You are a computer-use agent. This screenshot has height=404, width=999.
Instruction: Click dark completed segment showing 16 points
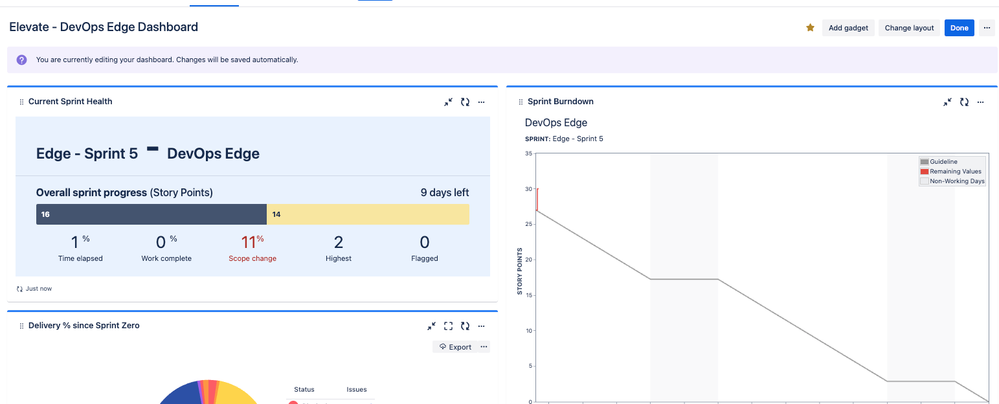pos(152,215)
